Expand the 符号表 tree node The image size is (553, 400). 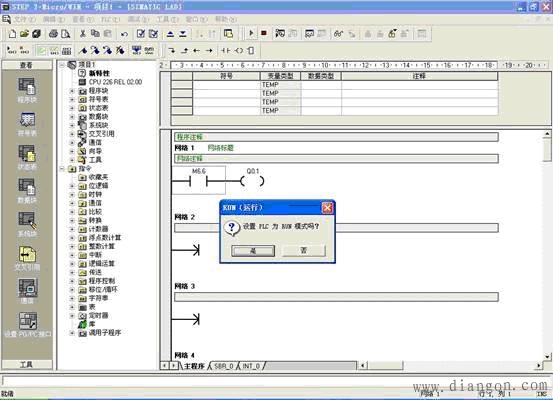[x=72, y=99]
